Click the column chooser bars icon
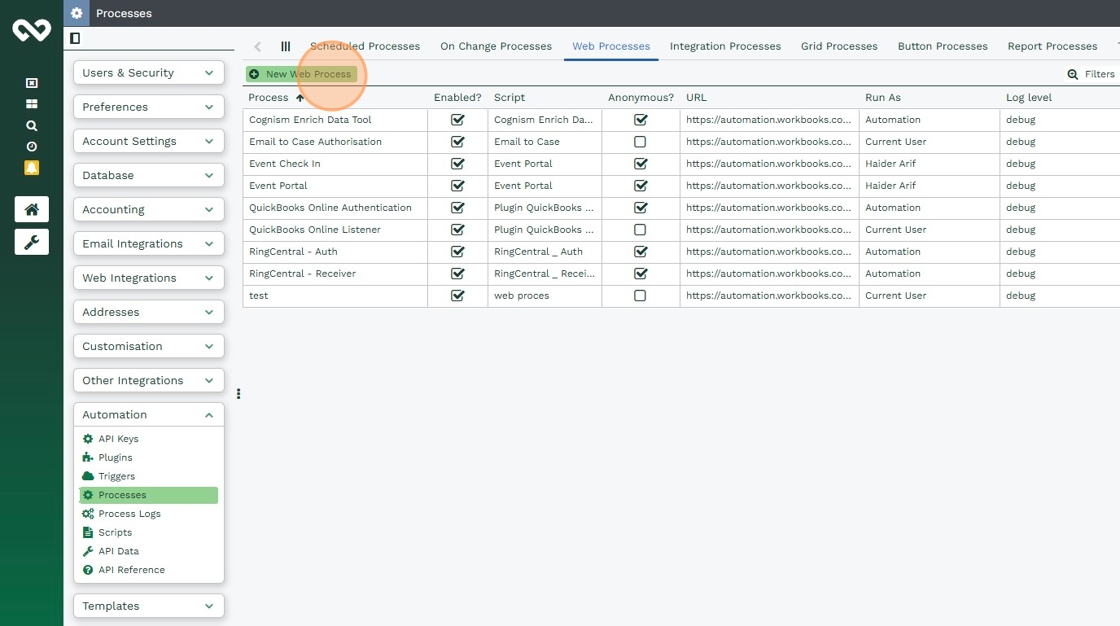This screenshot has width=1120, height=626. (285, 46)
